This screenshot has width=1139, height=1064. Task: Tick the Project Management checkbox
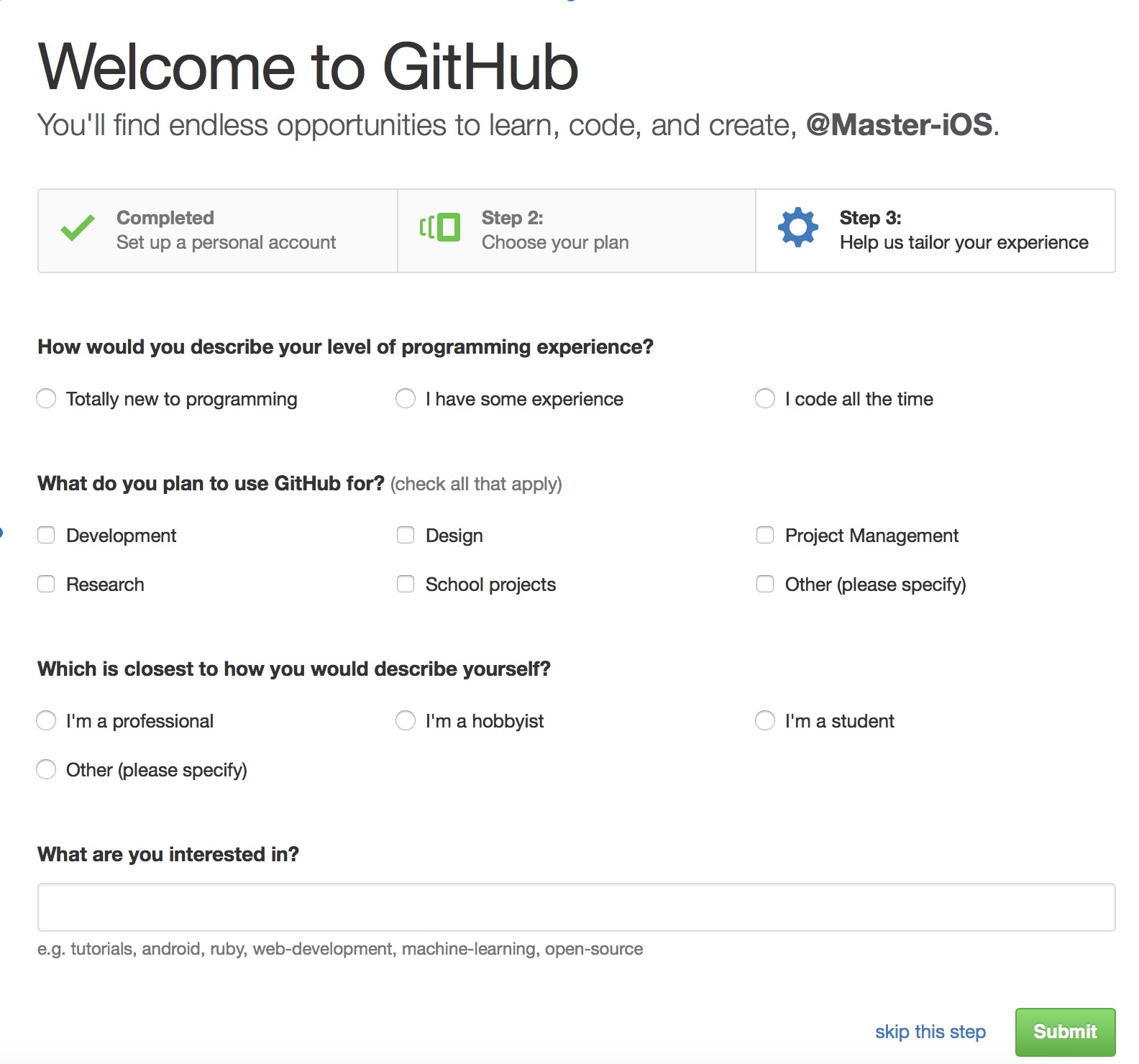pyautogui.click(x=765, y=535)
